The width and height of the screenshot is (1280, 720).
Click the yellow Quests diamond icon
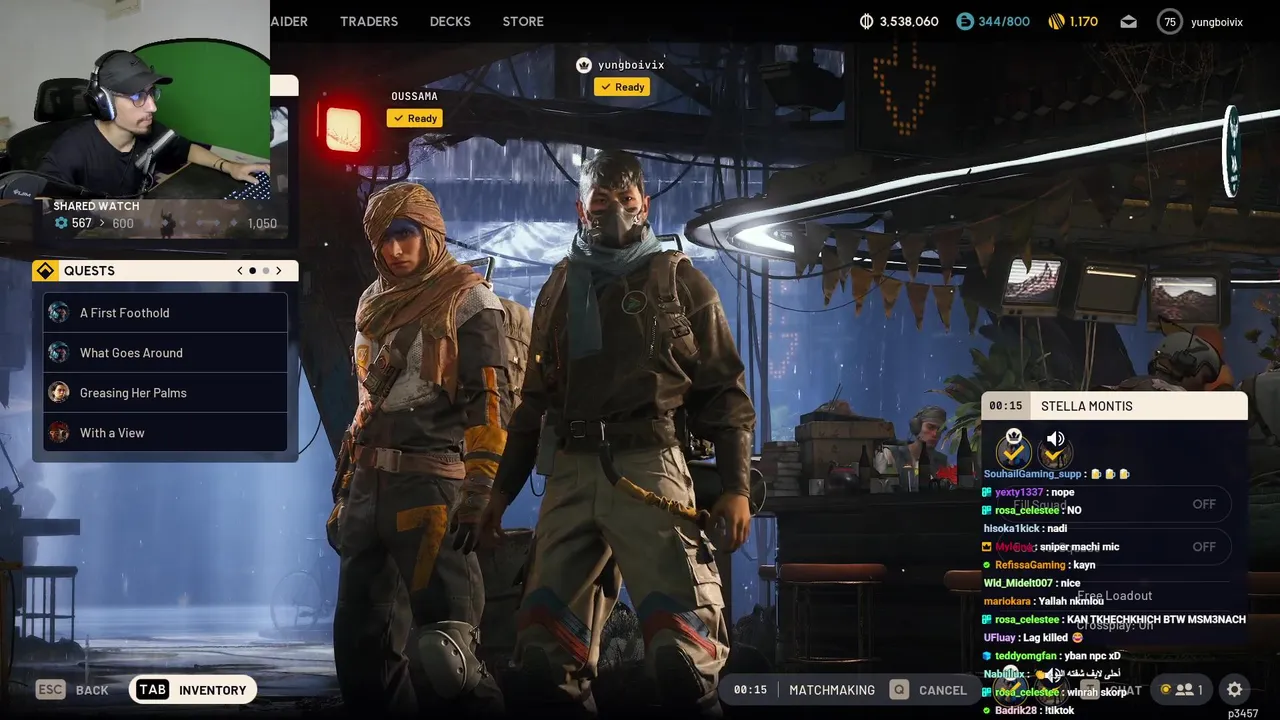click(45, 271)
